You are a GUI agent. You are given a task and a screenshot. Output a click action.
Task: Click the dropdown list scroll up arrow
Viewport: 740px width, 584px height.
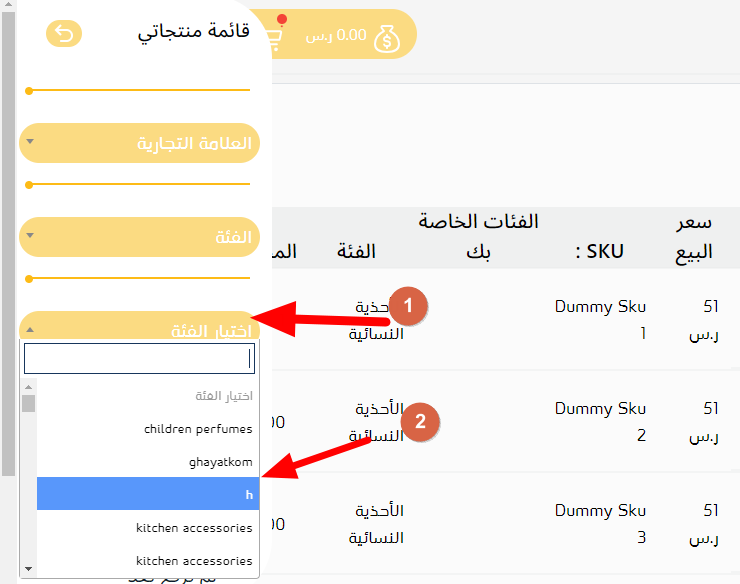point(29,387)
